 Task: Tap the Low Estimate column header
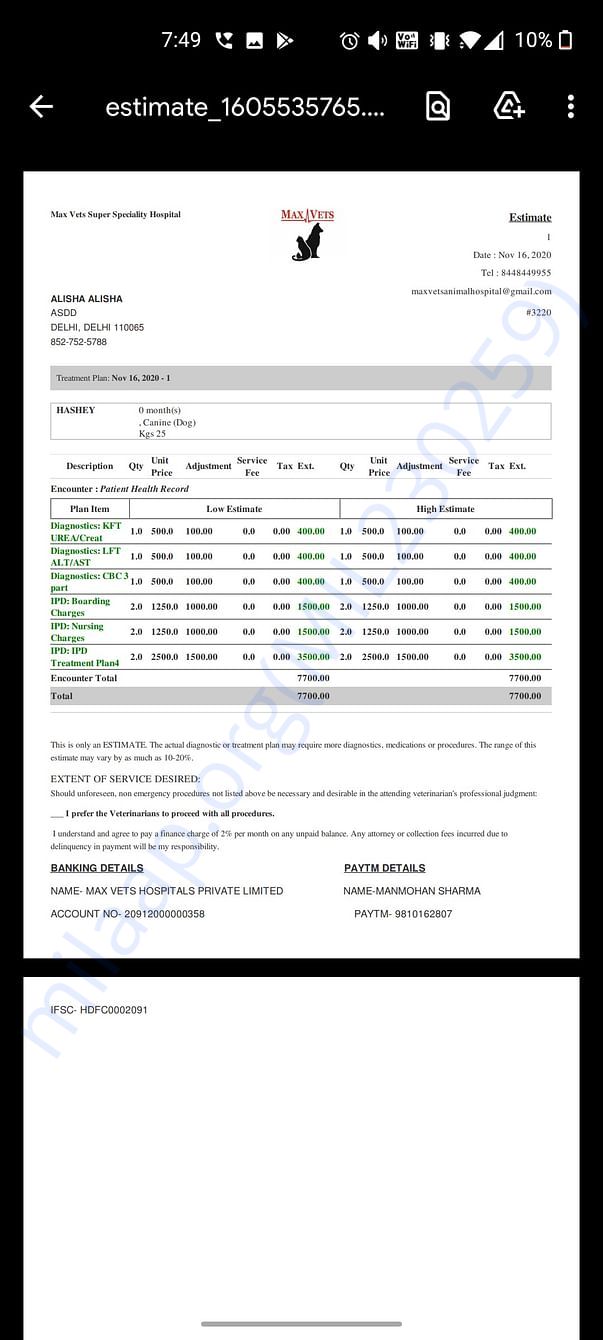coord(234,509)
